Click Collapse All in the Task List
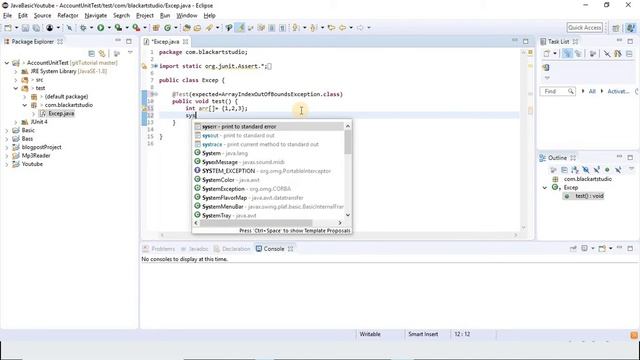Image resolution: width=640 pixels, height=360 pixels. [x=629, y=53]
